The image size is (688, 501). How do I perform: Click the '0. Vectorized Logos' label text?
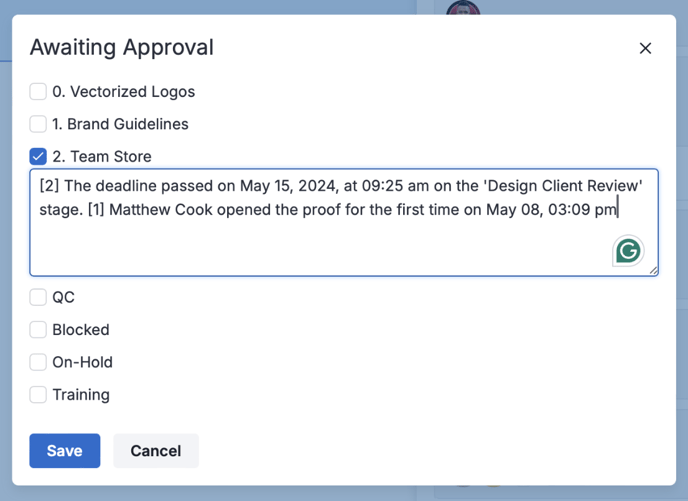point(123,92)
